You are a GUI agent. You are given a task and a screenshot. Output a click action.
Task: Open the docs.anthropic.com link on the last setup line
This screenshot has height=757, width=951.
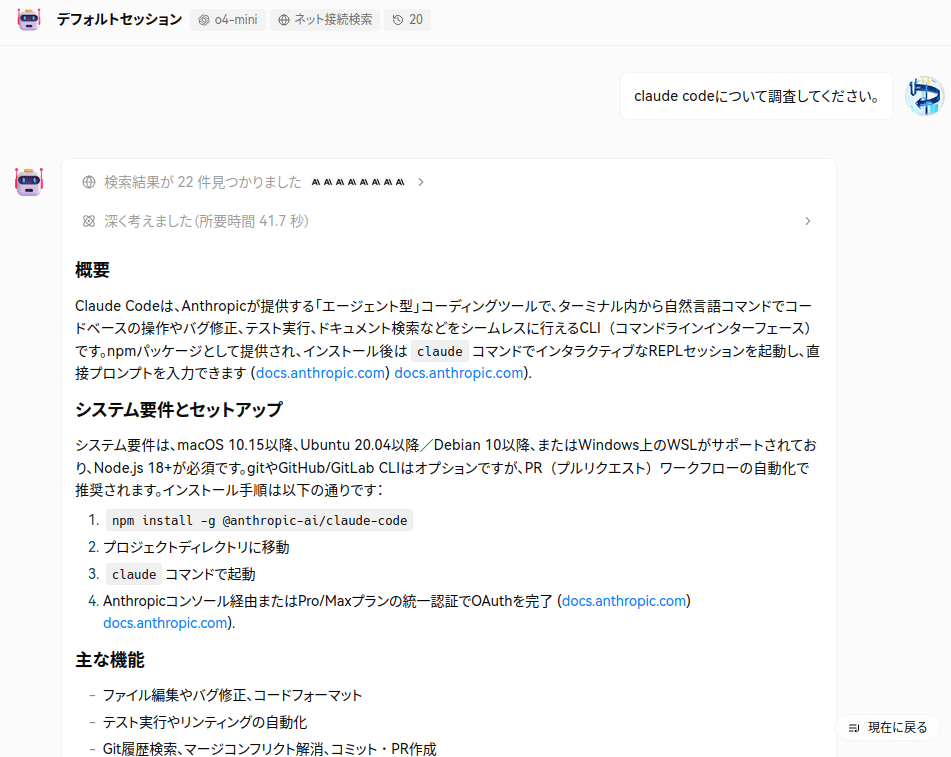pos(165,623)
